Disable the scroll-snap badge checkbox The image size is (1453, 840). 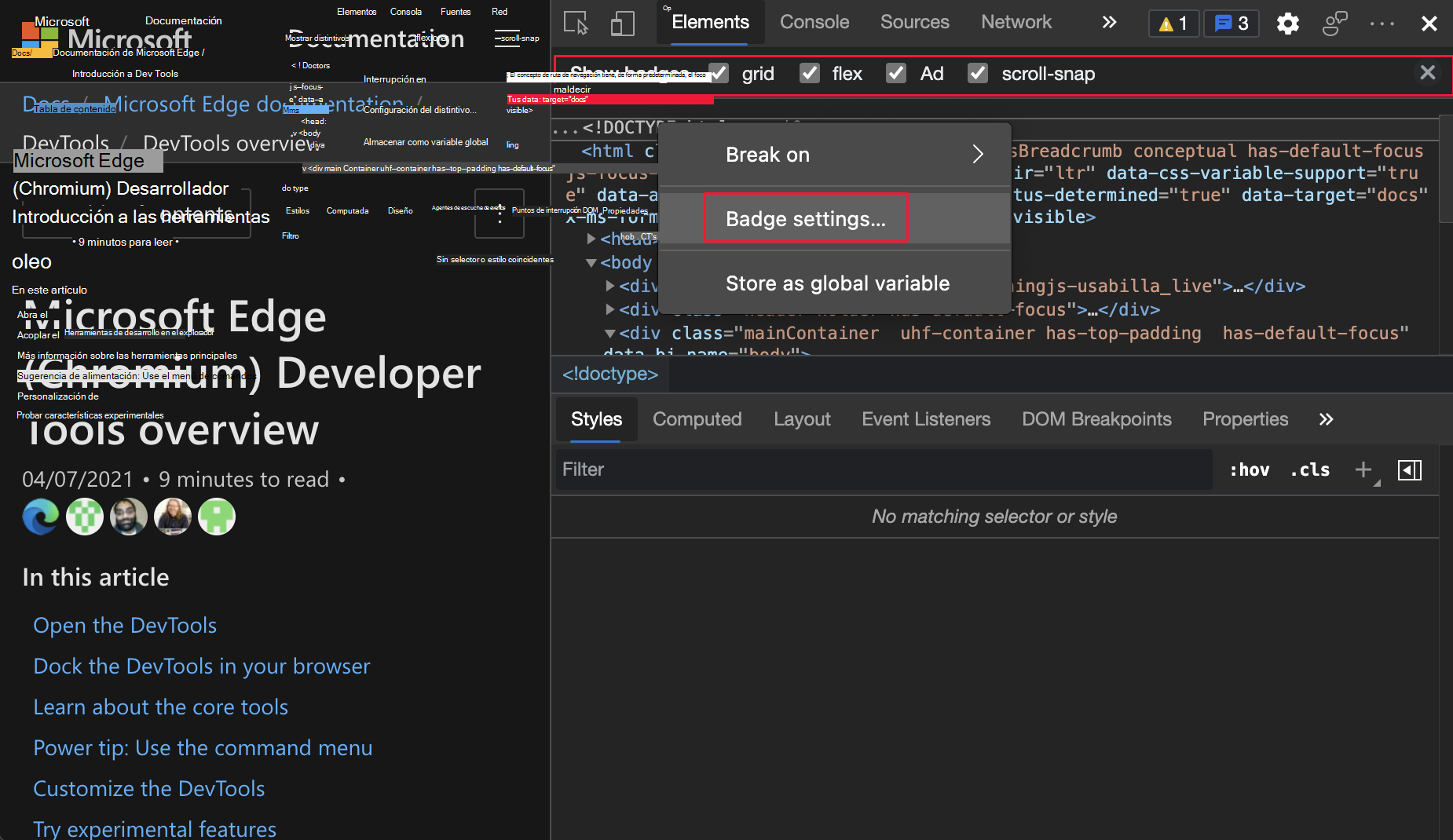tap(977, 74)
